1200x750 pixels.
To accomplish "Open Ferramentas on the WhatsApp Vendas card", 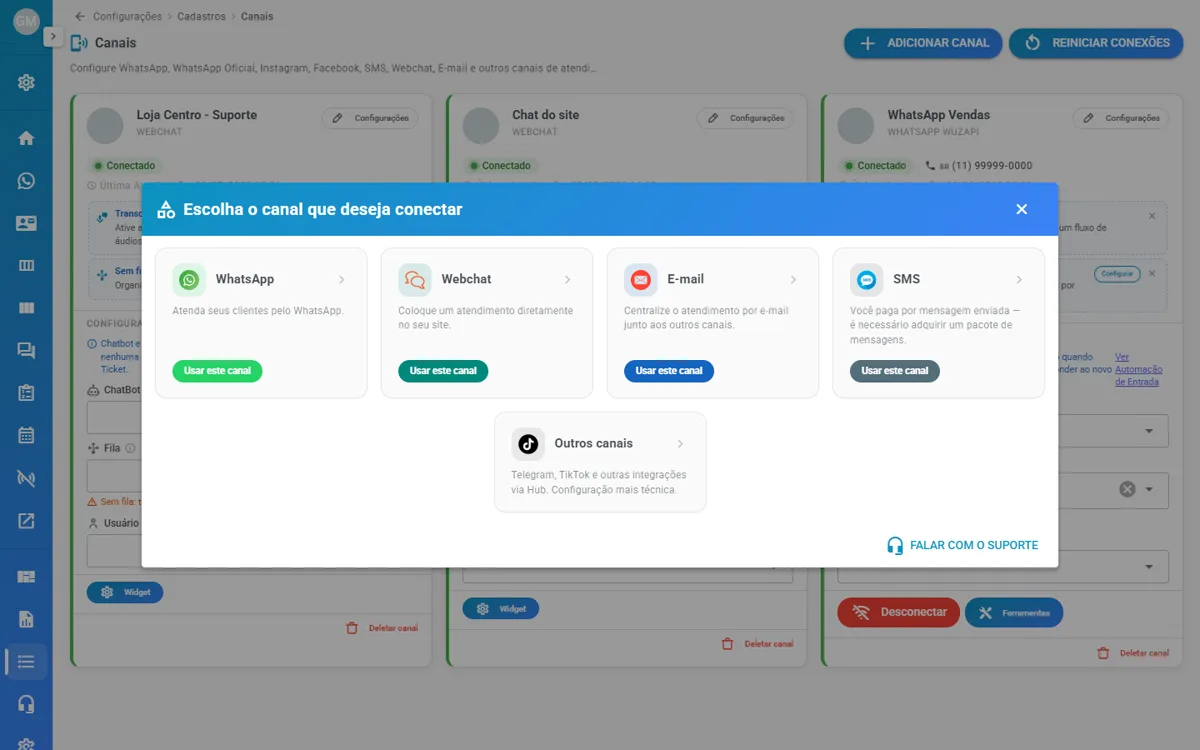I will pos(1014,612).
